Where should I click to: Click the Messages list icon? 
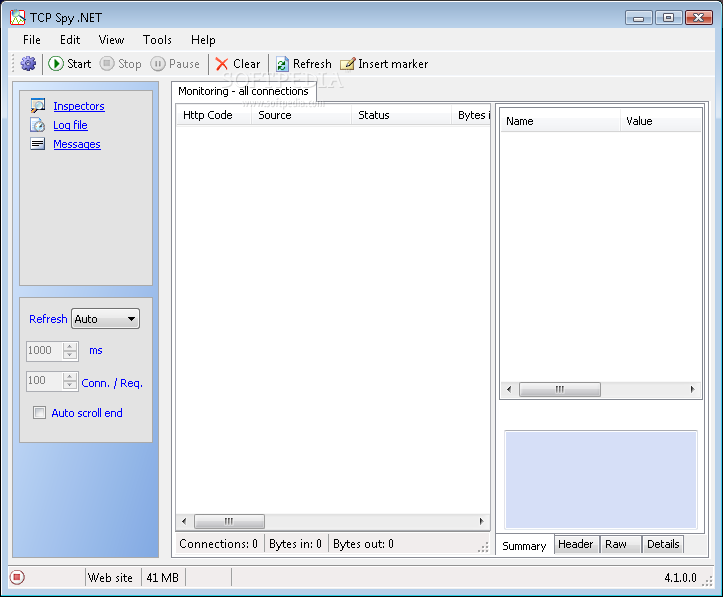(x=37, y=144)
